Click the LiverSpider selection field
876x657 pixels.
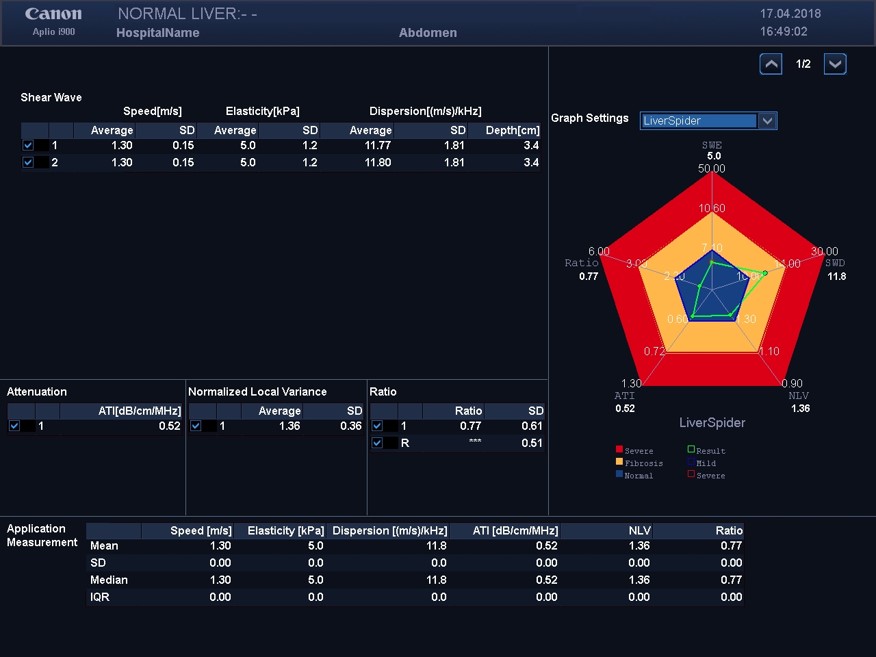pos(698,121)
